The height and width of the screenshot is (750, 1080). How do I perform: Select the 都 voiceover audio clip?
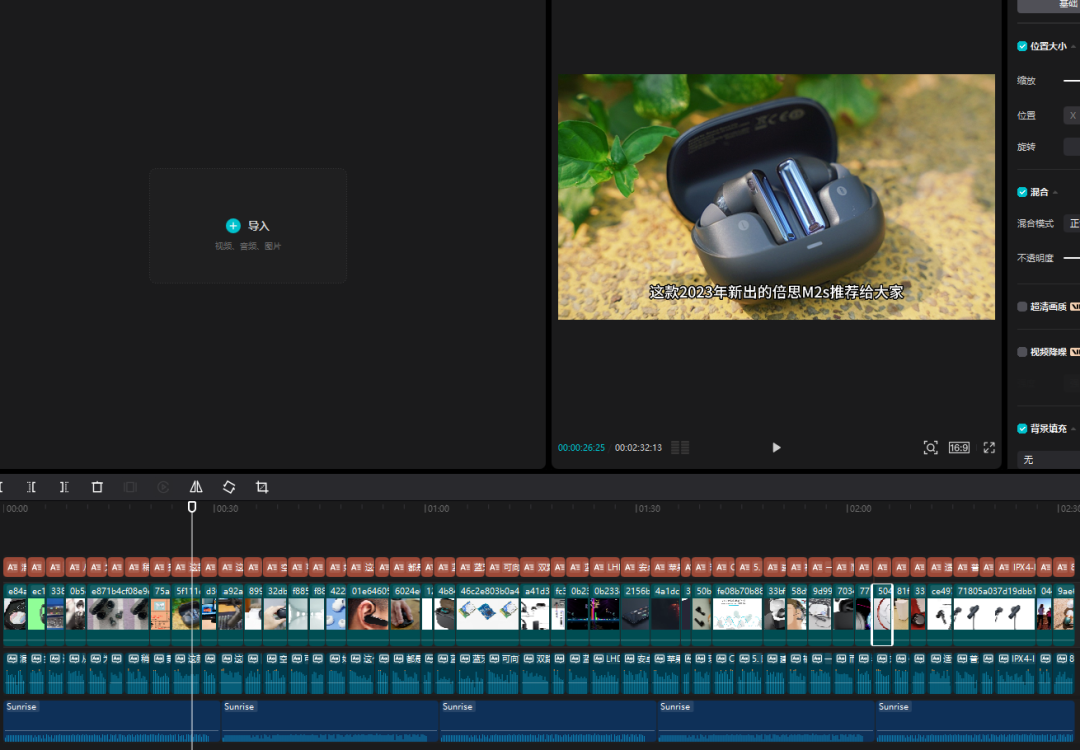click(x=406, y=672)
